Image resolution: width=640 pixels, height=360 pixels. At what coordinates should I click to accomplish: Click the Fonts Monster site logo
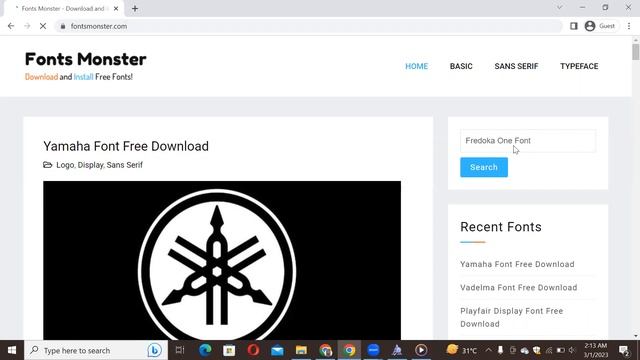(86, 59)
